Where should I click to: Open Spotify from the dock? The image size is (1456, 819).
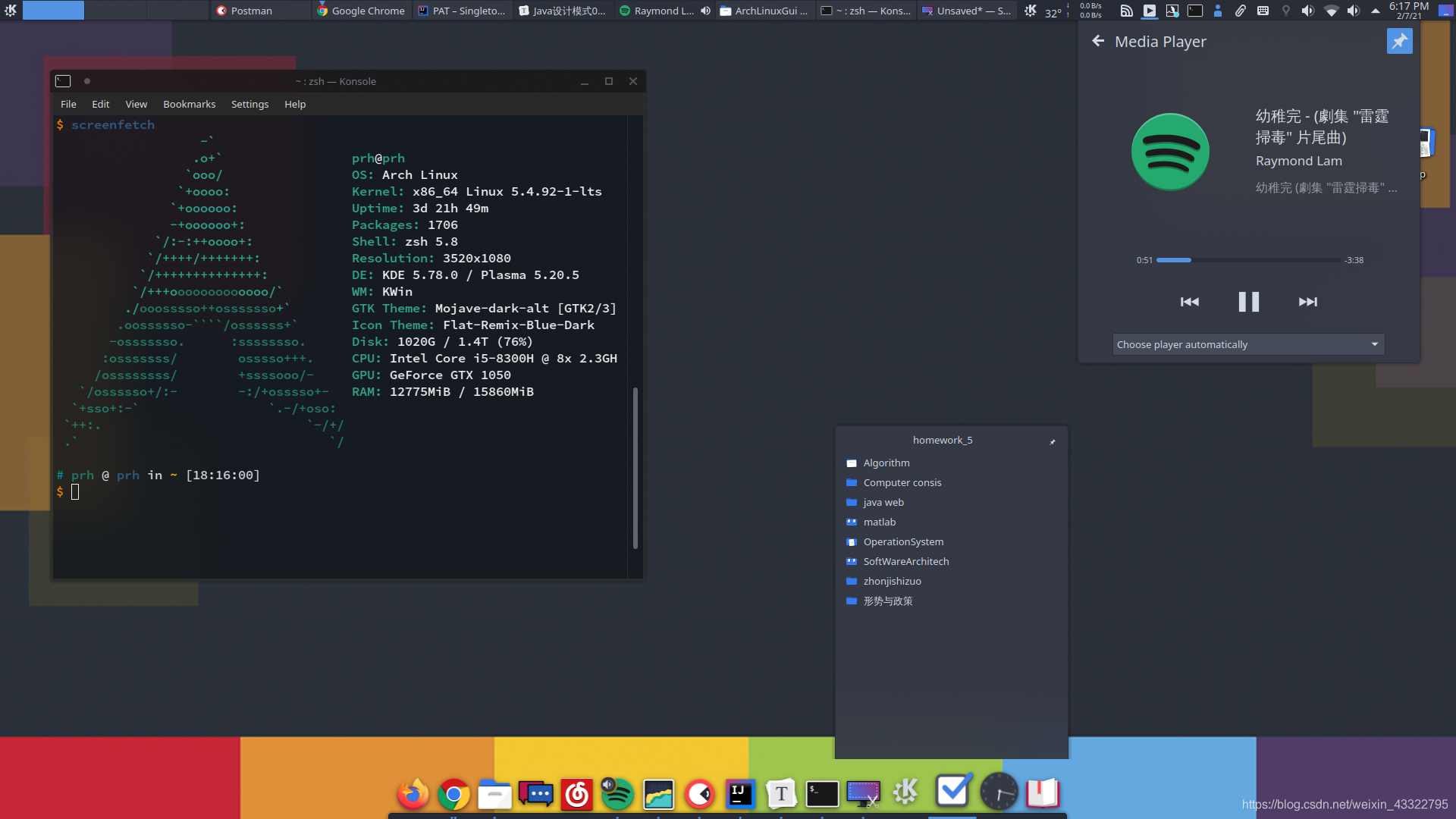pos(617,794)
